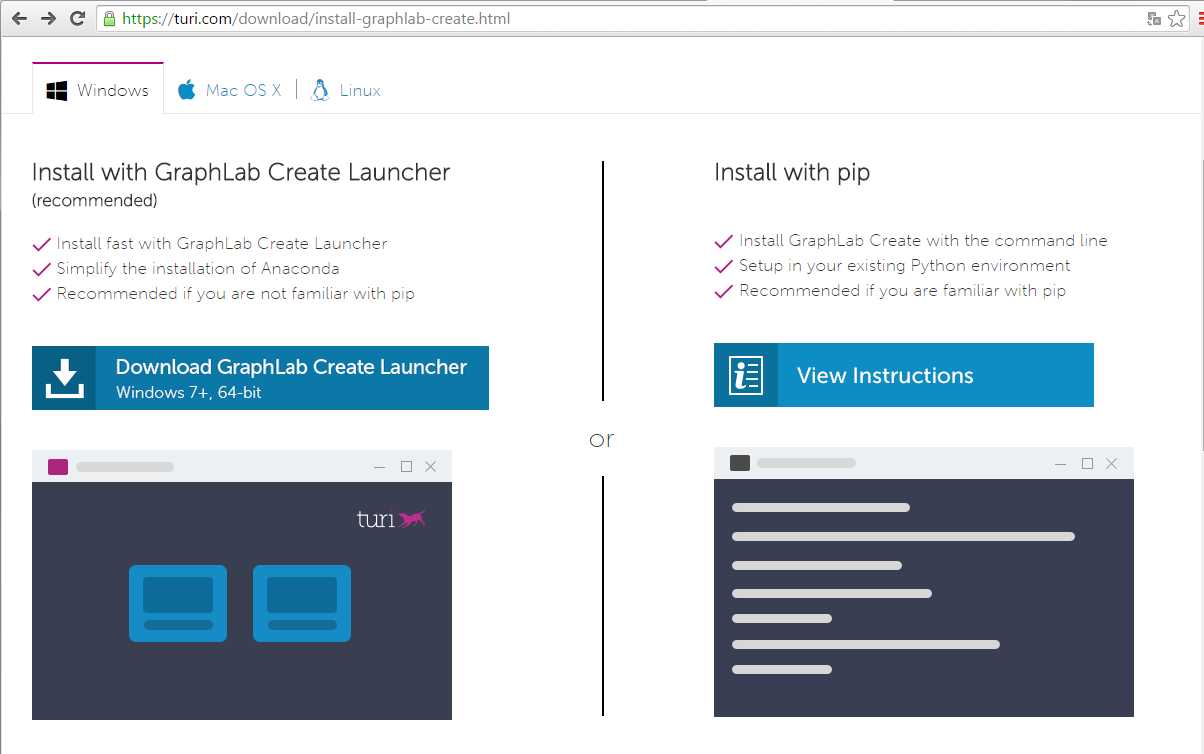The image size is (1204, 754).
Task: Click the turi logo in launcher illustration
Action: tap(391, 519)
